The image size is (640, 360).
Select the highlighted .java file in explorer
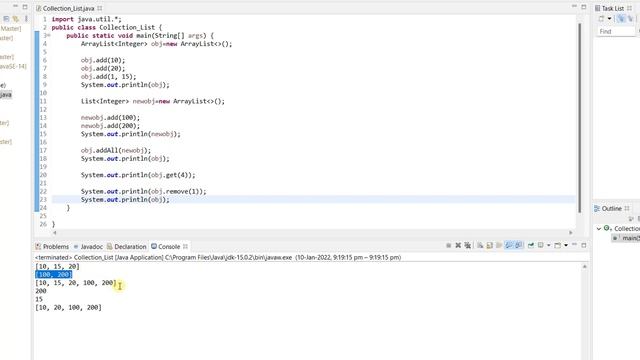tap(6, 95)
